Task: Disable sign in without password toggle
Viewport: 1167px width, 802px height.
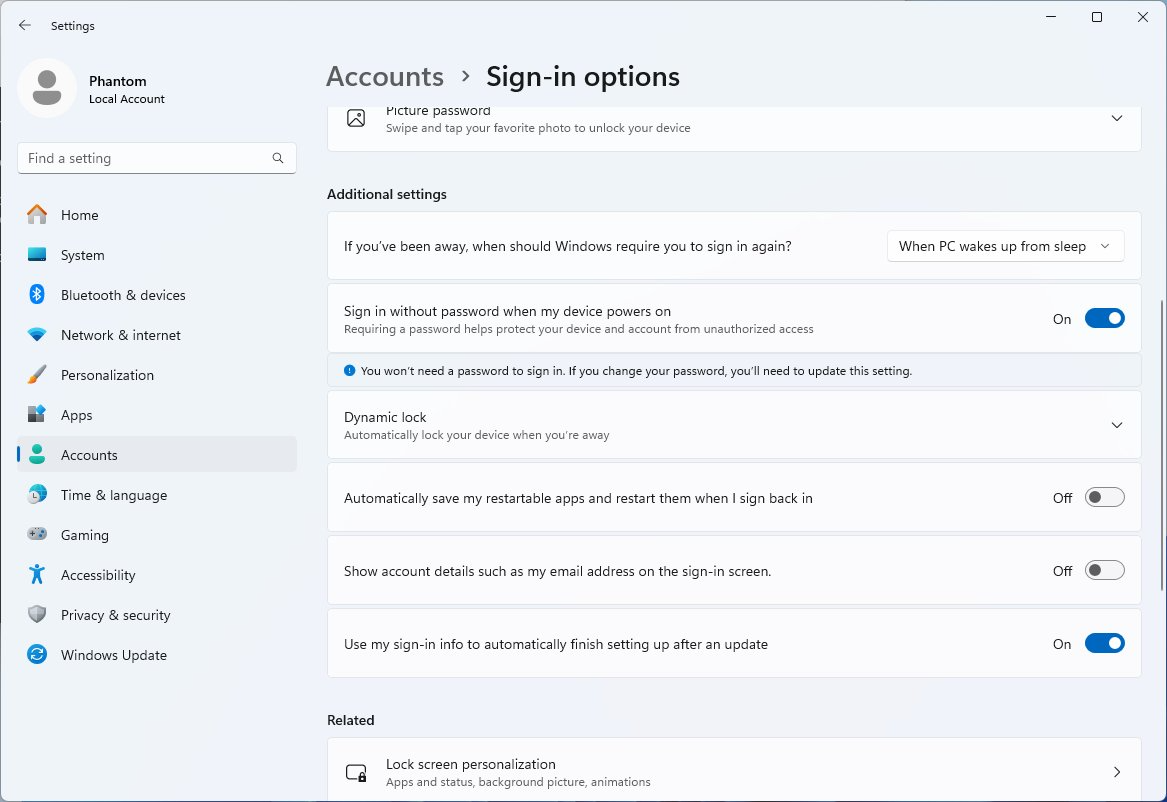Action: pos(1104,319)
